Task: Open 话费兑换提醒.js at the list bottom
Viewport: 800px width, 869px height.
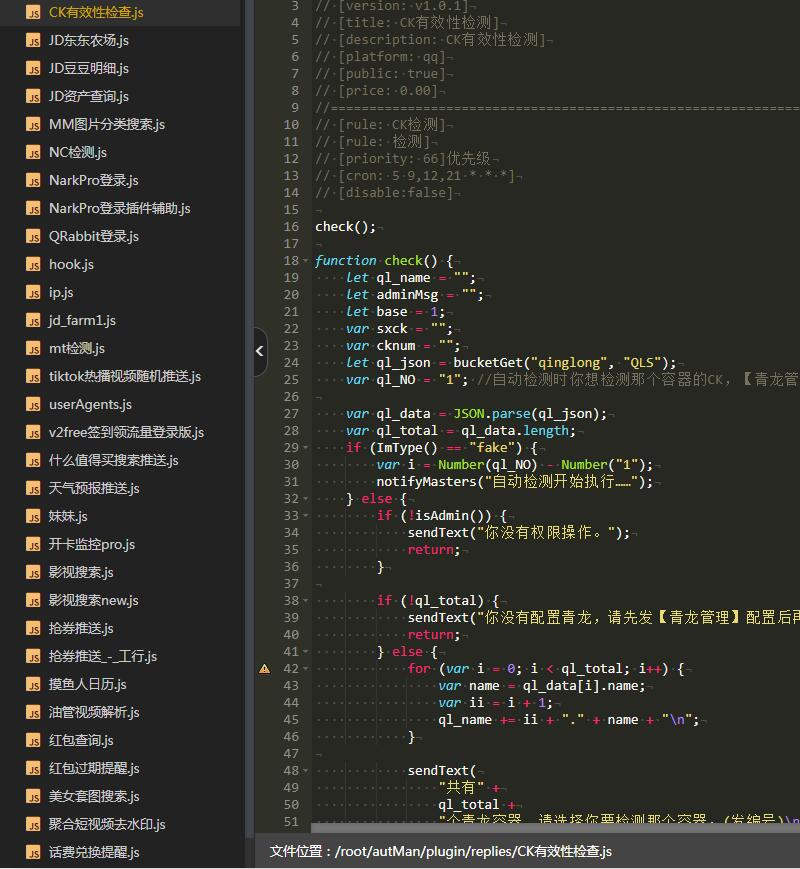Action: pyautogui.click(x=93, y=853)
